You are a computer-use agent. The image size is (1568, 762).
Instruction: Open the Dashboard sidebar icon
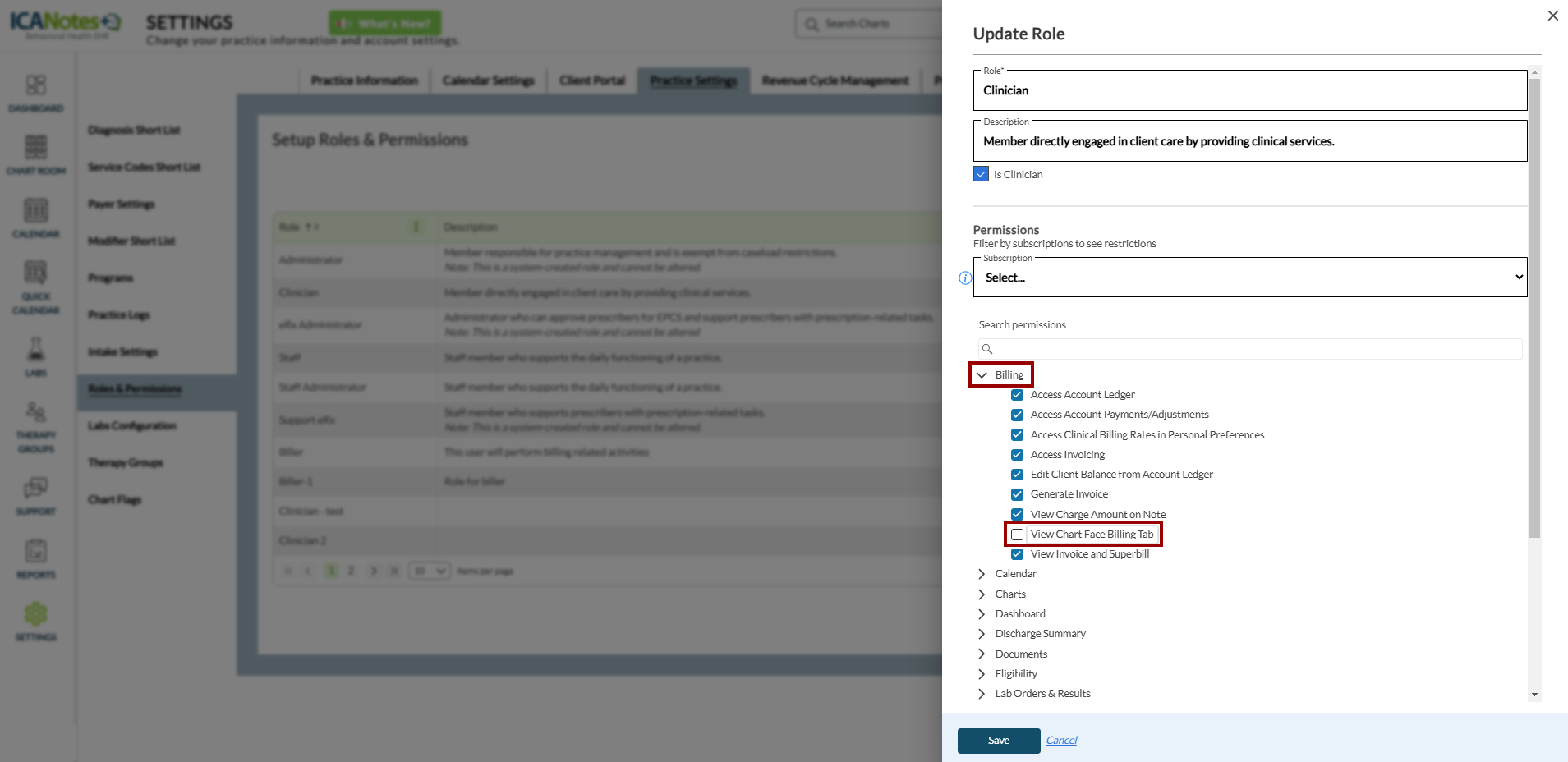[36, 86]
